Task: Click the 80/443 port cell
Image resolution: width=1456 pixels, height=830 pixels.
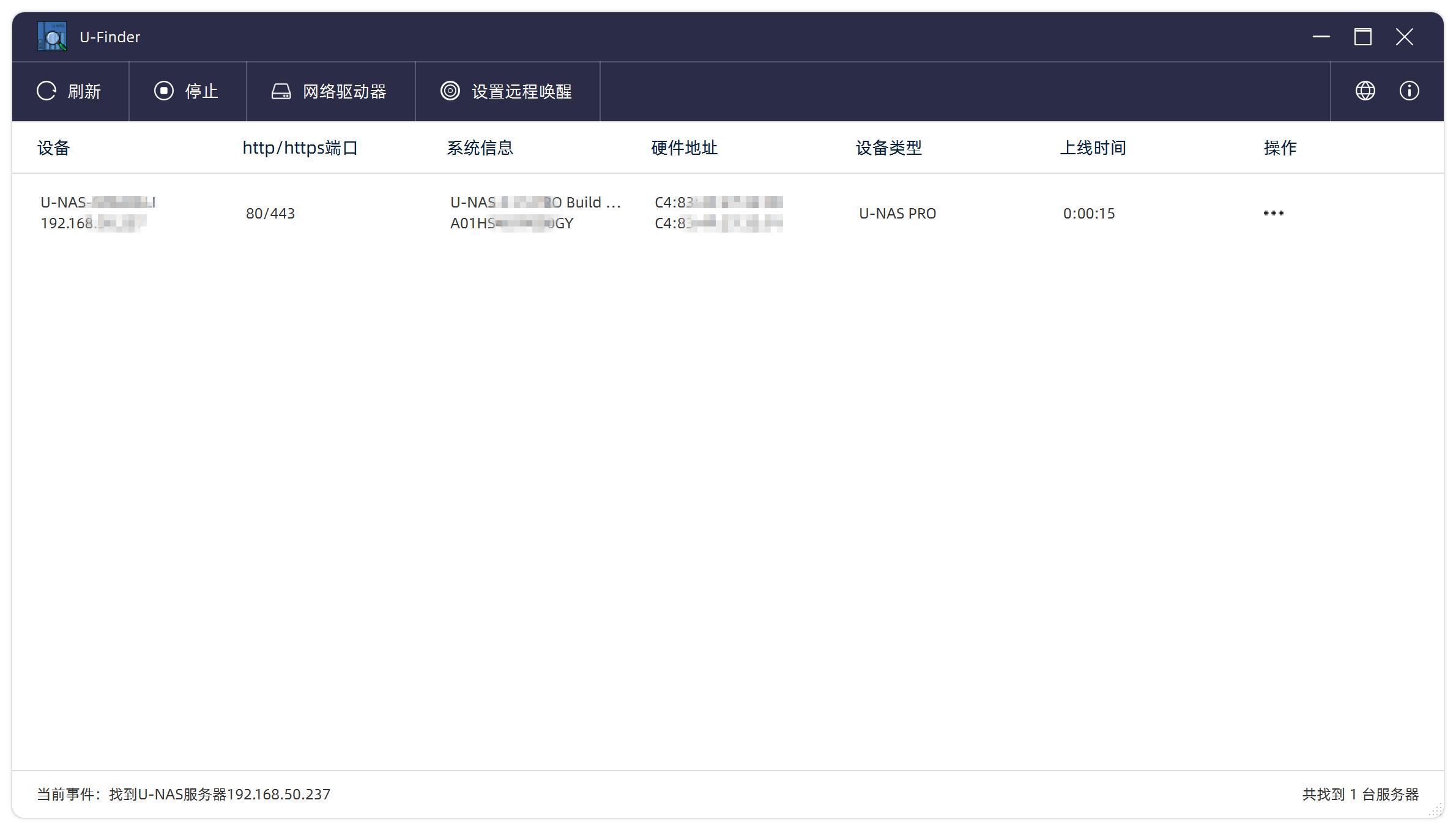Action: pyautogui.click(x=270, y=213)
